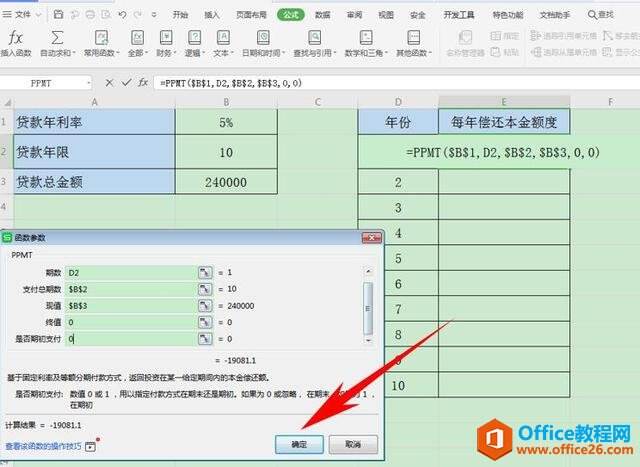
Task: Expand quick access toolbar customize arrow
Action: (x=154, y=15)
